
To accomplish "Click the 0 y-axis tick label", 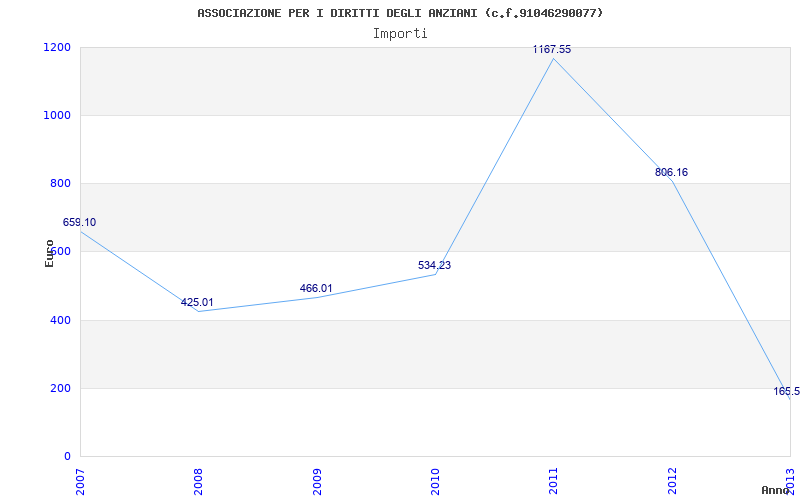I will pyautogui.click(x=66, y=456).
